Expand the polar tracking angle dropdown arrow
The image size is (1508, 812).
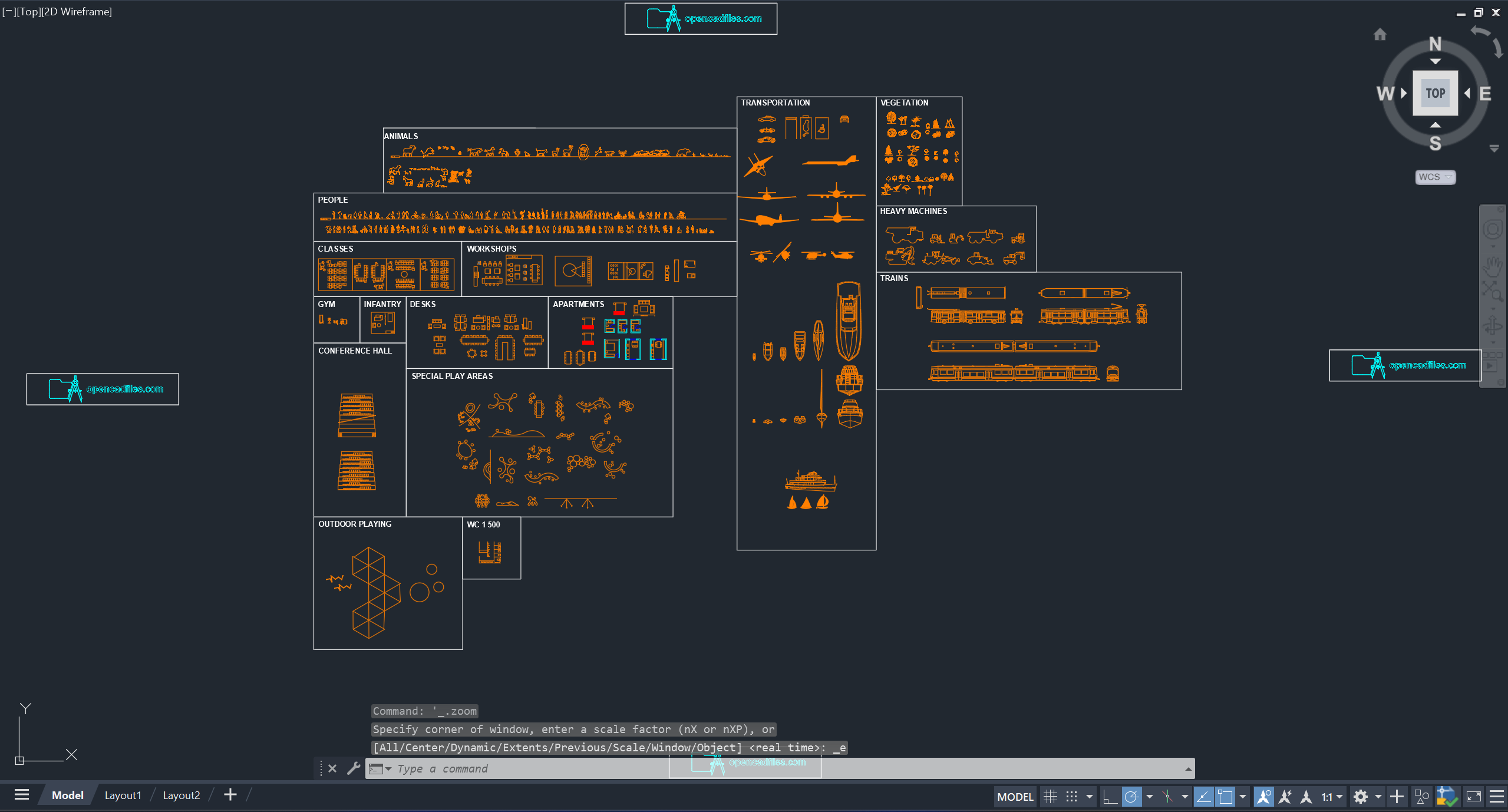[1149, 797]
